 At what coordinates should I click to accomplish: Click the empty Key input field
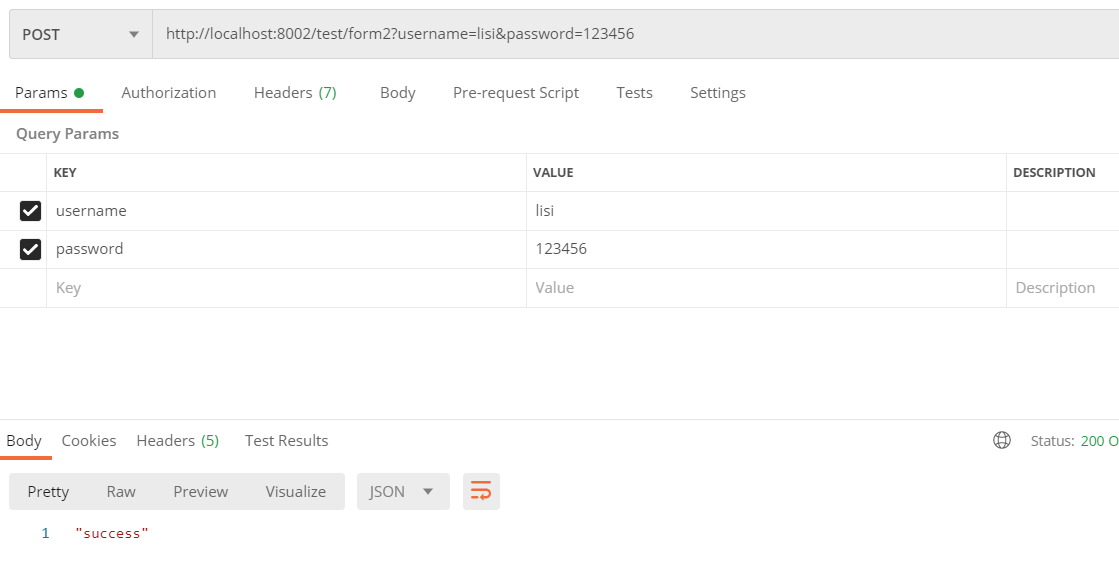coord(286,288)
